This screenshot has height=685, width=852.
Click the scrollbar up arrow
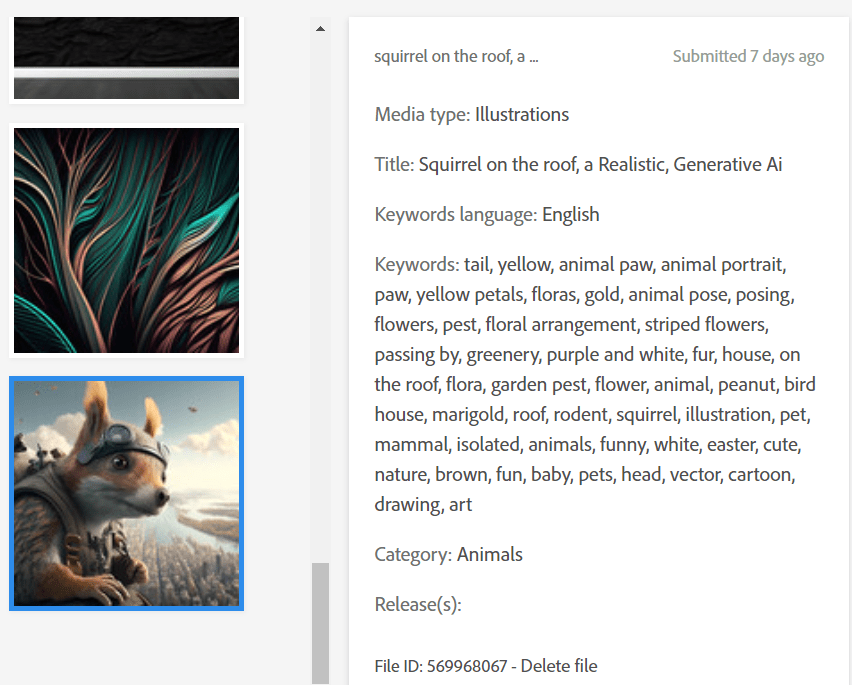click(320, 29)
